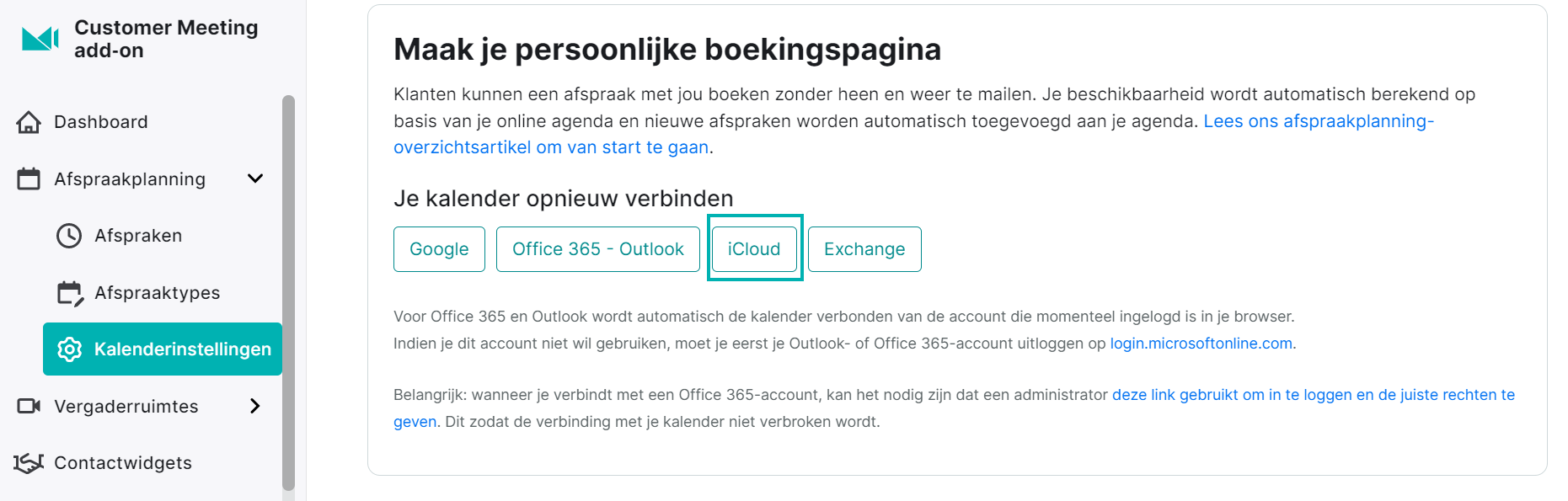The height and width of the screenshot is (501, 1568).
Task: Click the sidebar vertical scrollbar
Action: (288, 293)
